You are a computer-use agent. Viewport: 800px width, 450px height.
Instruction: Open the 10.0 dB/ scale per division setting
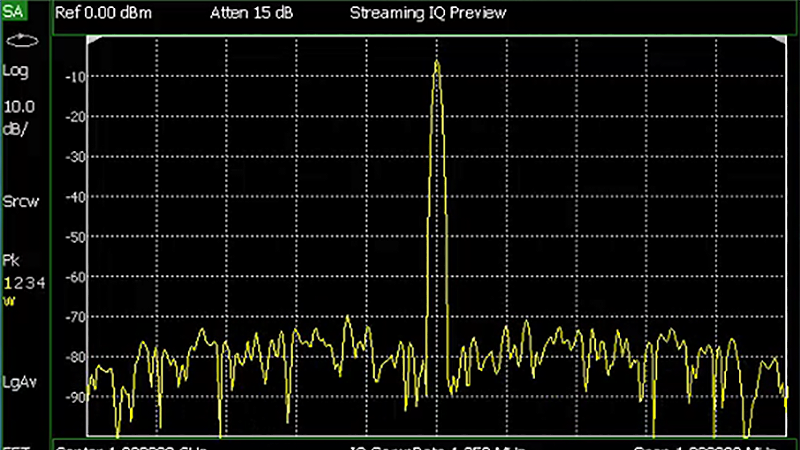click(x=19, y=117)
